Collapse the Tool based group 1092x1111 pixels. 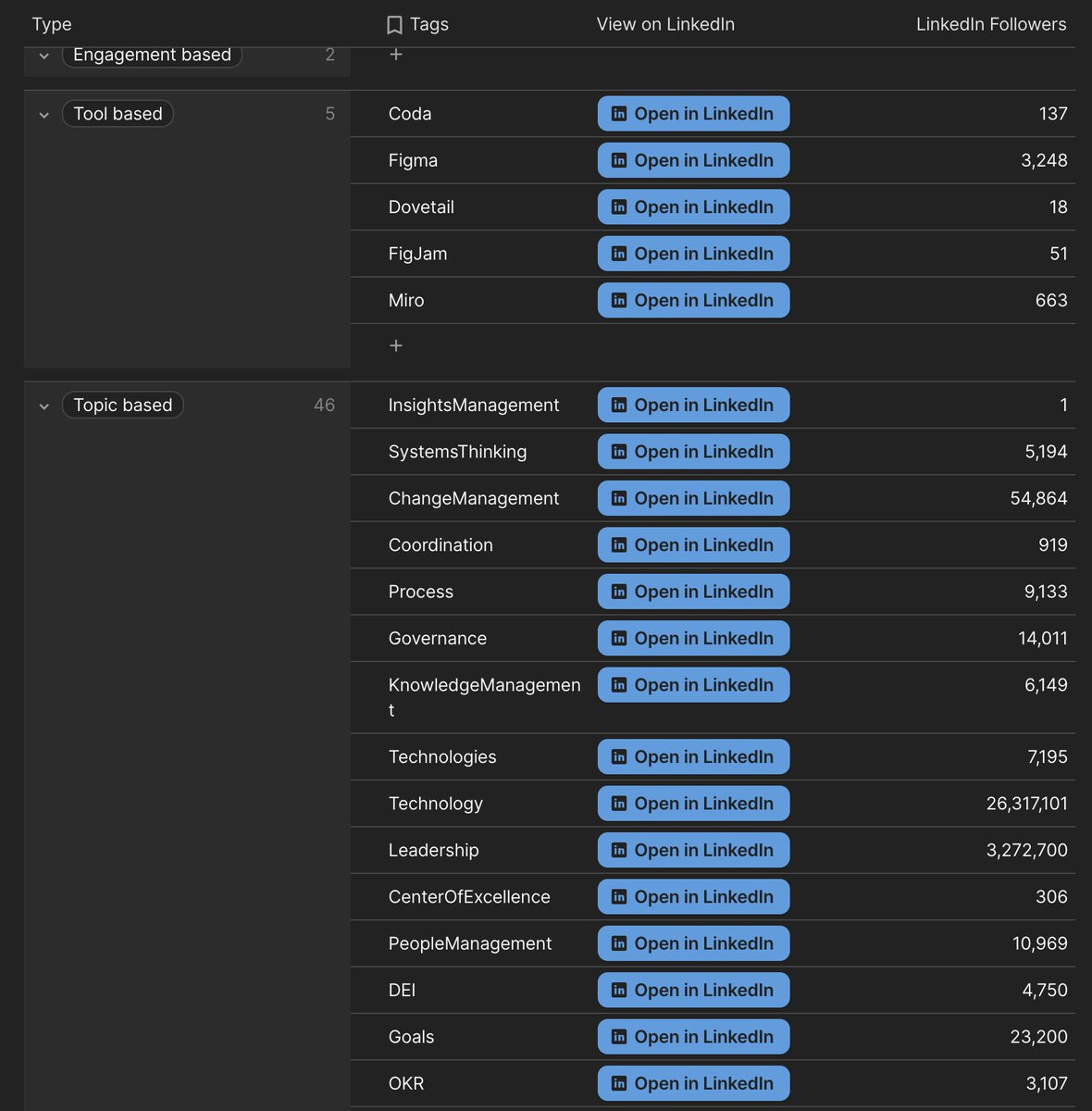pyautogui.click(x=43, y=115)
